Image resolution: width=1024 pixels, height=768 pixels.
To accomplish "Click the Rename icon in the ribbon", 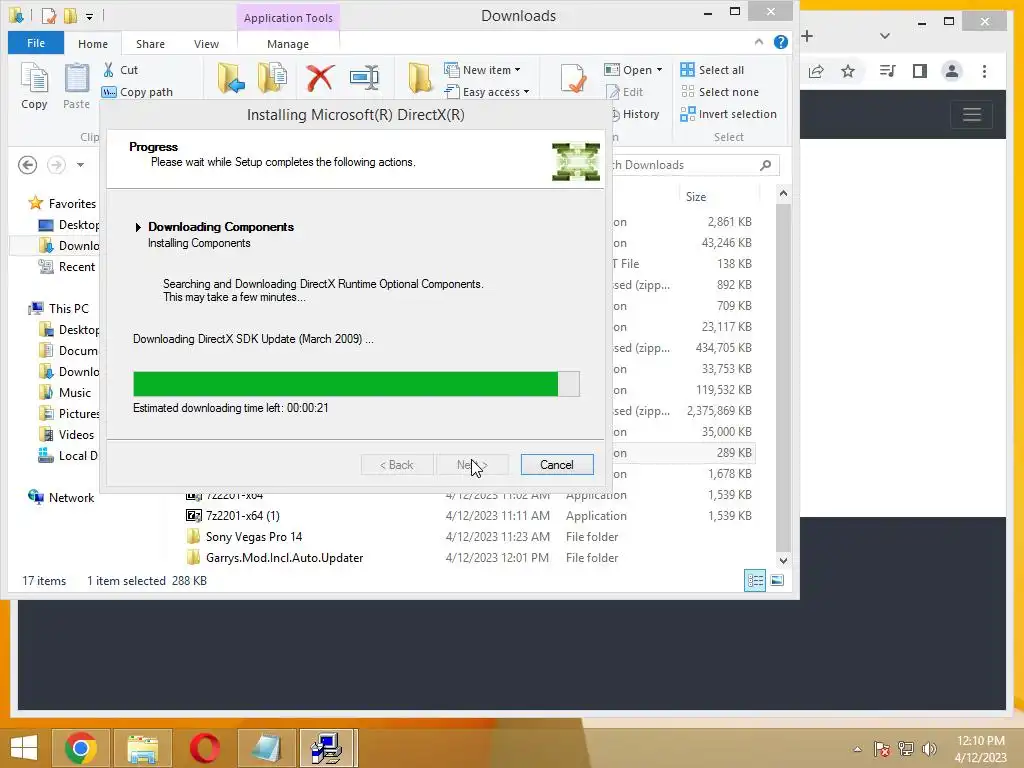I will 364,78.
